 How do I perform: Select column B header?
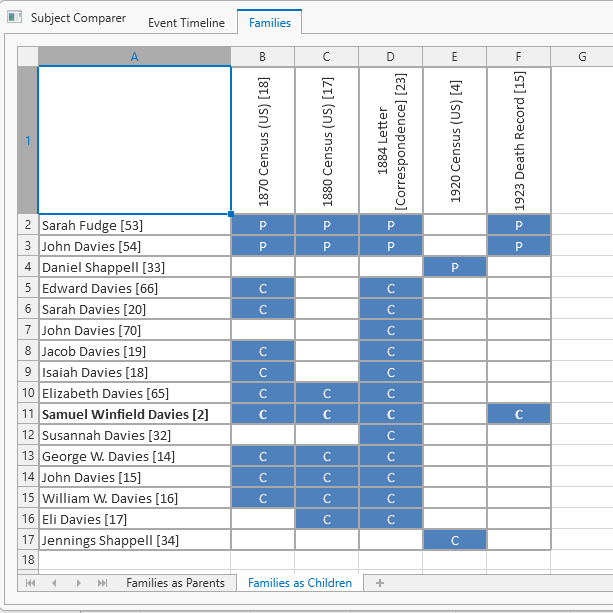(x=262, y=57)
